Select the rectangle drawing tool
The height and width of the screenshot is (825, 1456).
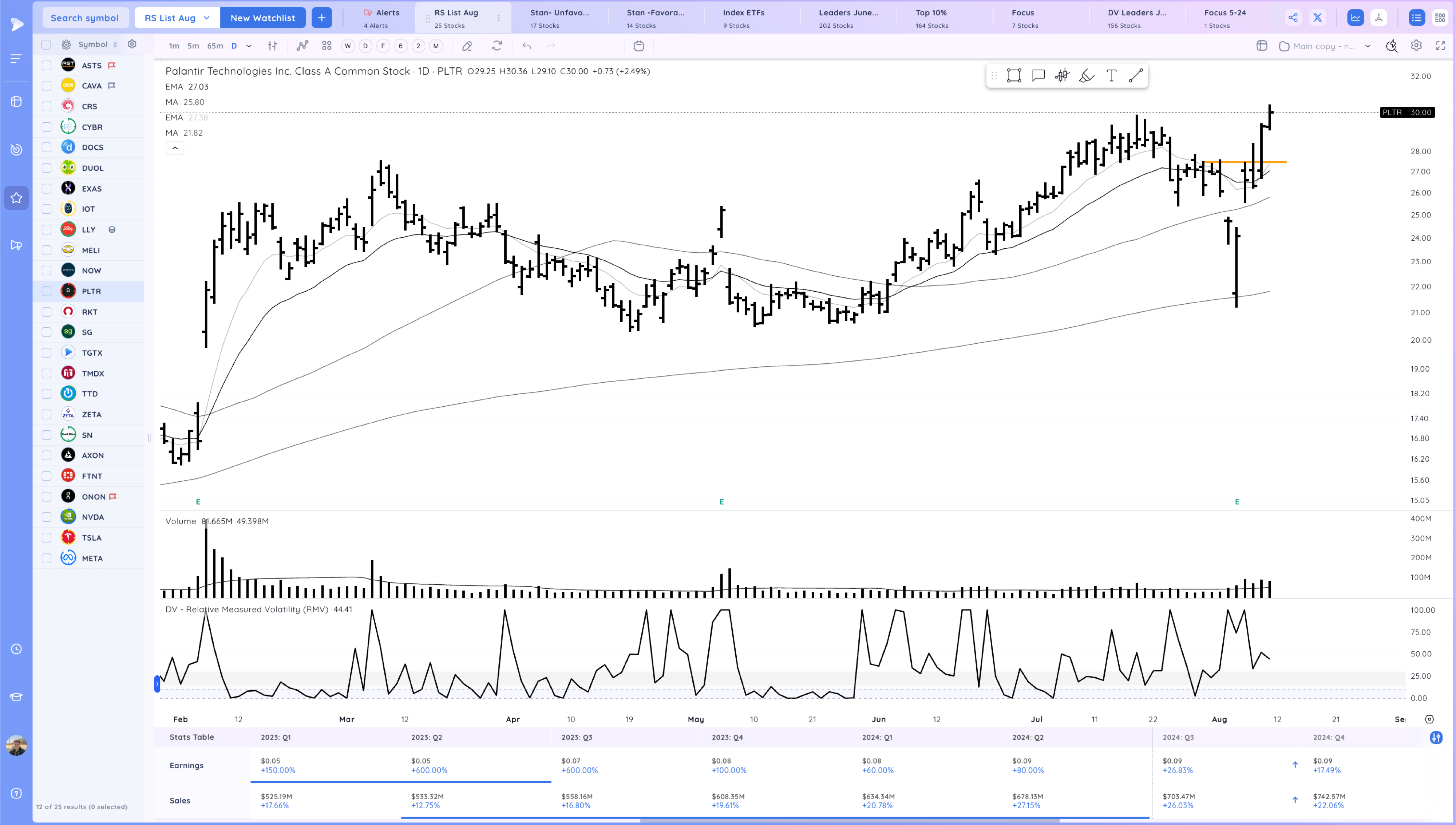click(x=1014, y=76)
